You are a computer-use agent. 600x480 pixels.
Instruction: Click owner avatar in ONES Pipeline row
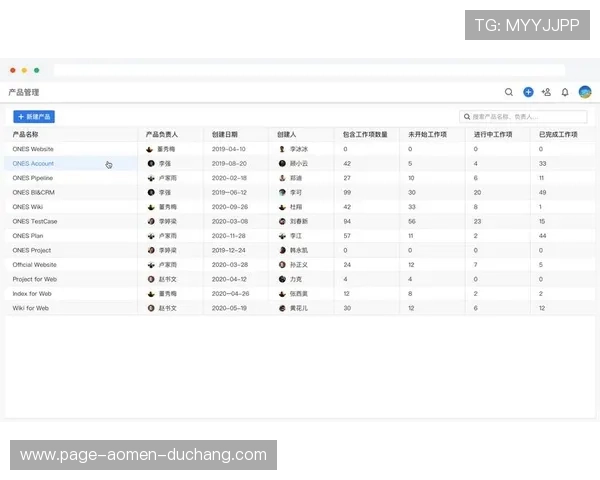point(151,178)
